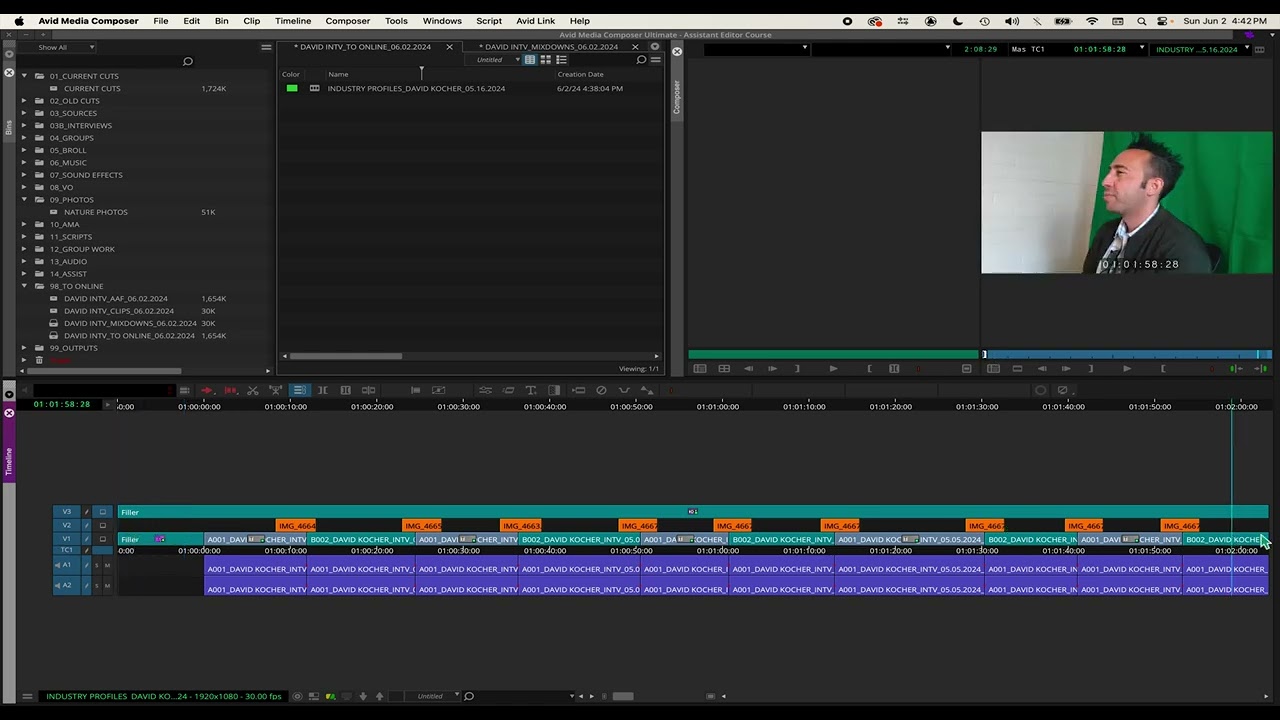Image resolution: width=1280 pixels, height=720 pixels.
Task: Toggle V1 track selector
Action: [x=66, y=539]
